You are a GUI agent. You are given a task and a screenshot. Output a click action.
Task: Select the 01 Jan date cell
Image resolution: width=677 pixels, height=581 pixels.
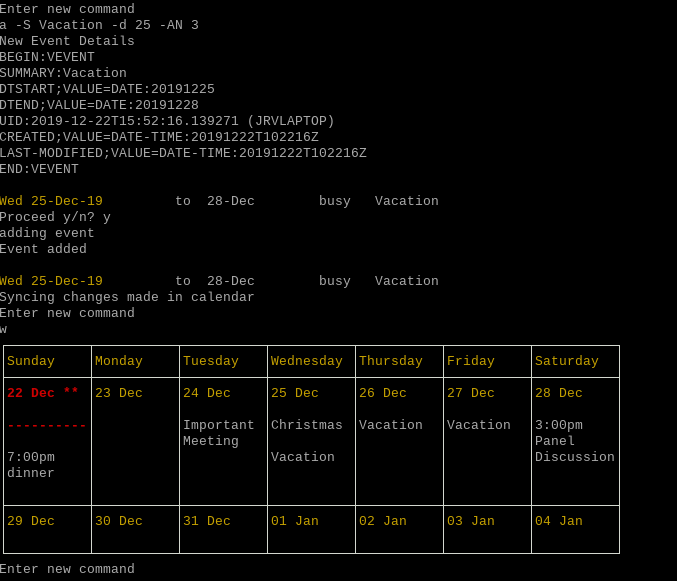294,521
